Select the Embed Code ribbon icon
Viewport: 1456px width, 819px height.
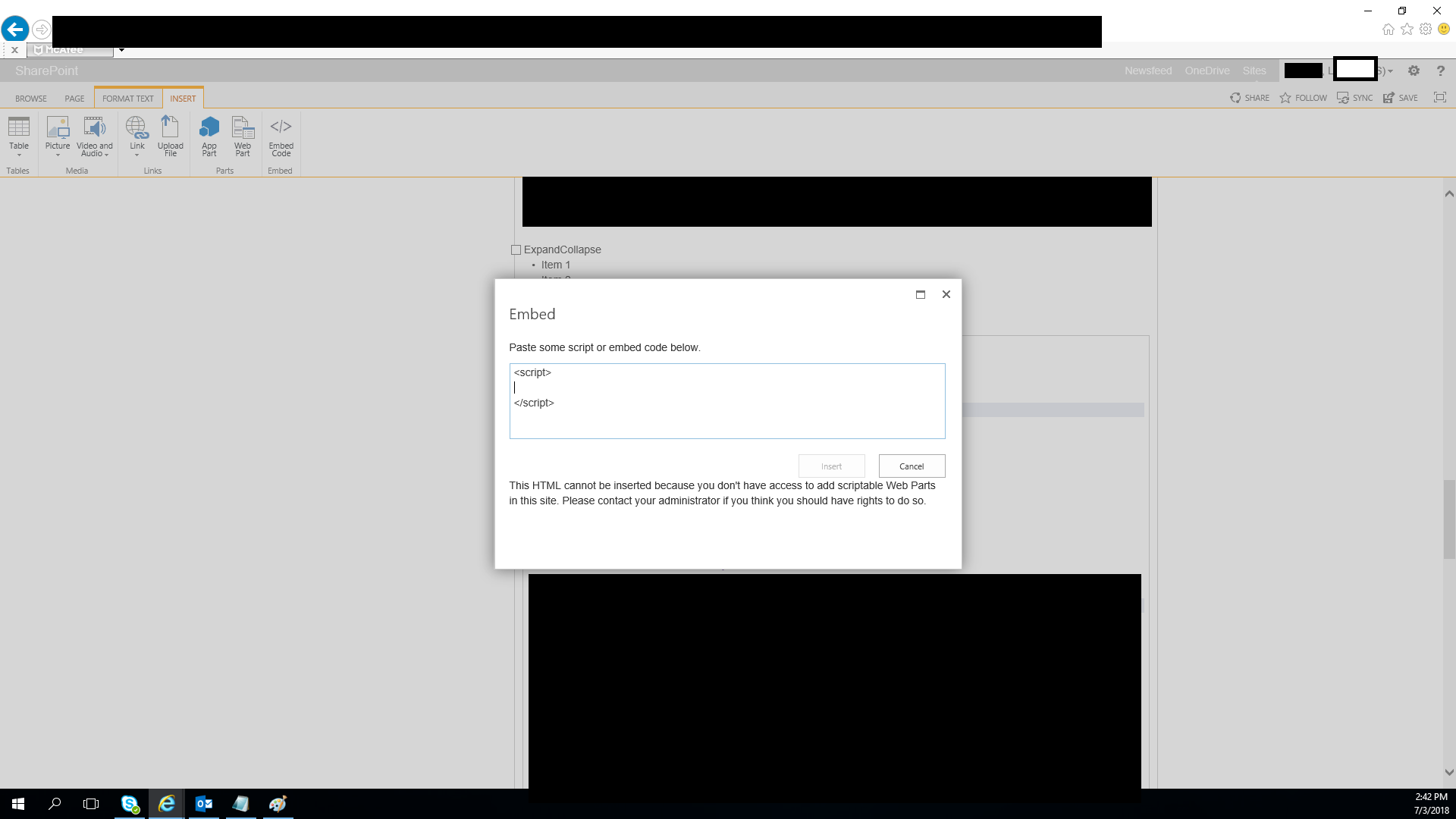click(281, 136)
